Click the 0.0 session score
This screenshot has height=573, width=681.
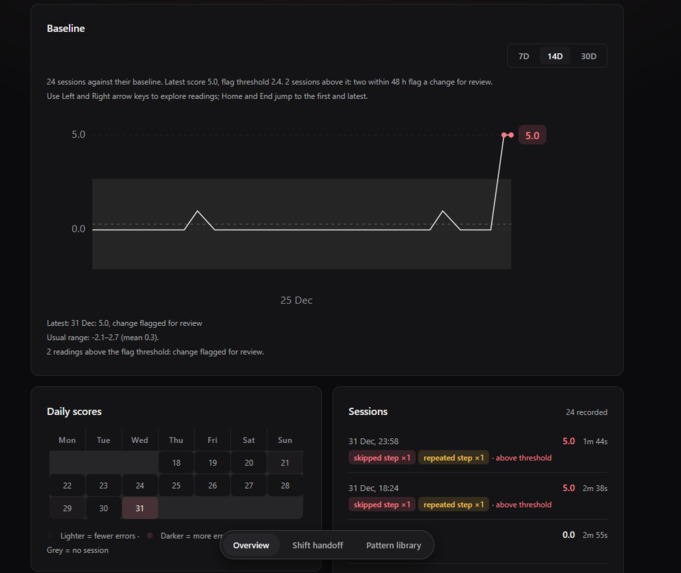(569, 535)
